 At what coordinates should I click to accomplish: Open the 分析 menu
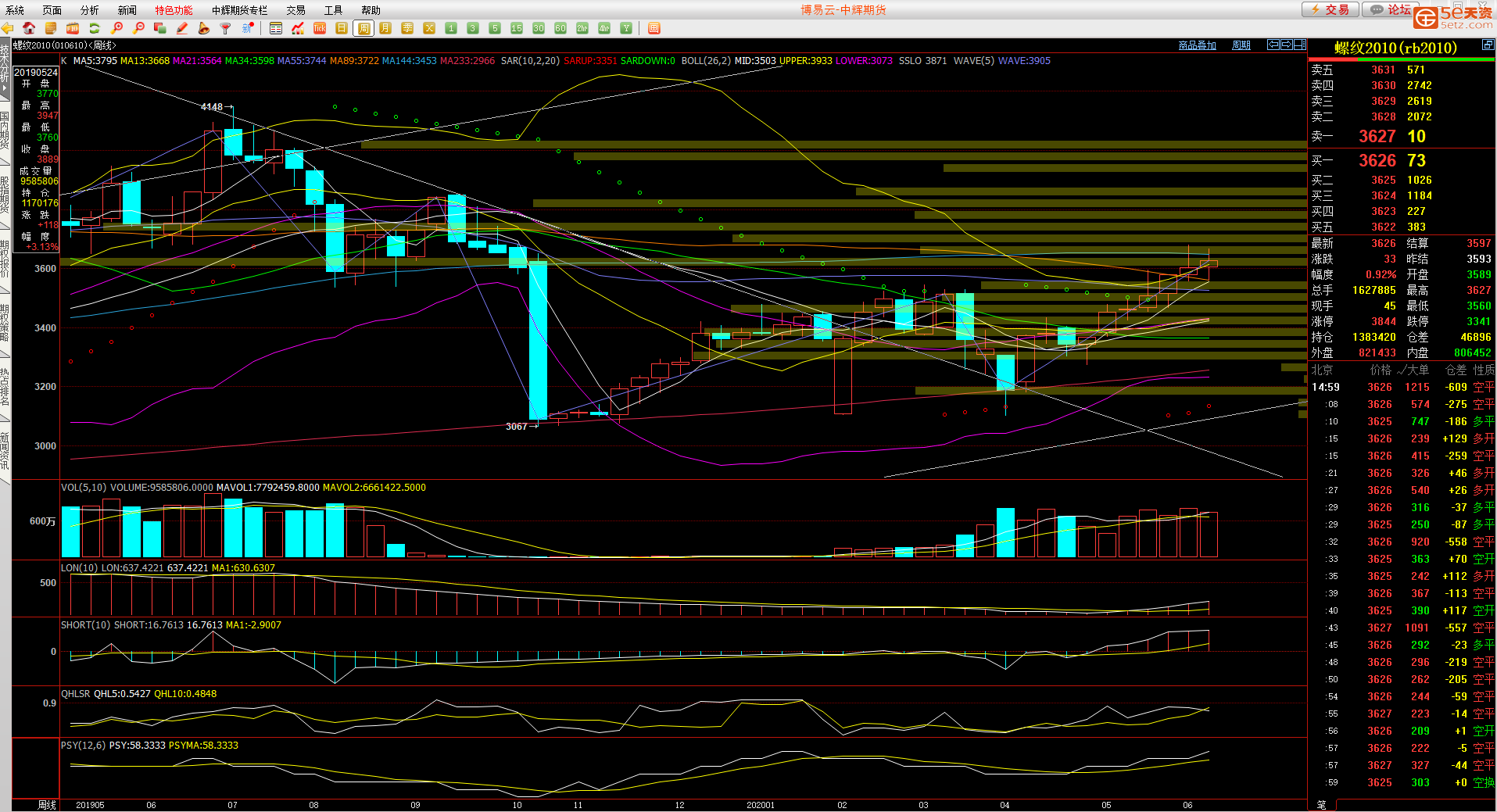point(90,10)
